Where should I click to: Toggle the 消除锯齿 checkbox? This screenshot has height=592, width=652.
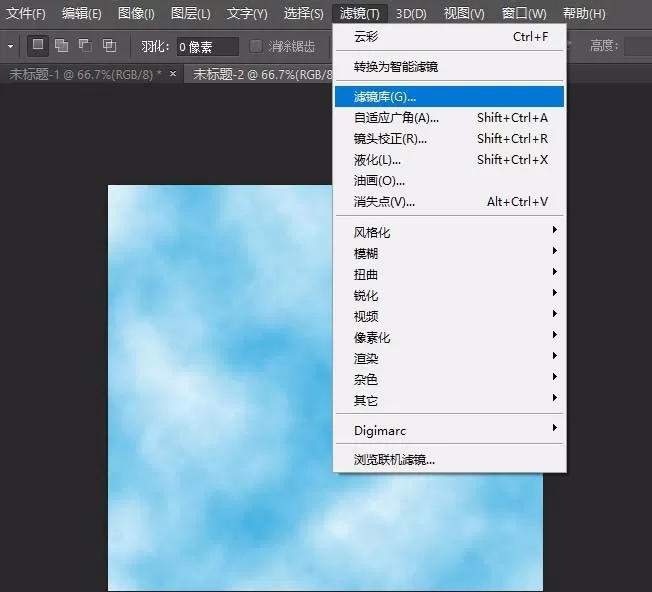pos(255,46)
